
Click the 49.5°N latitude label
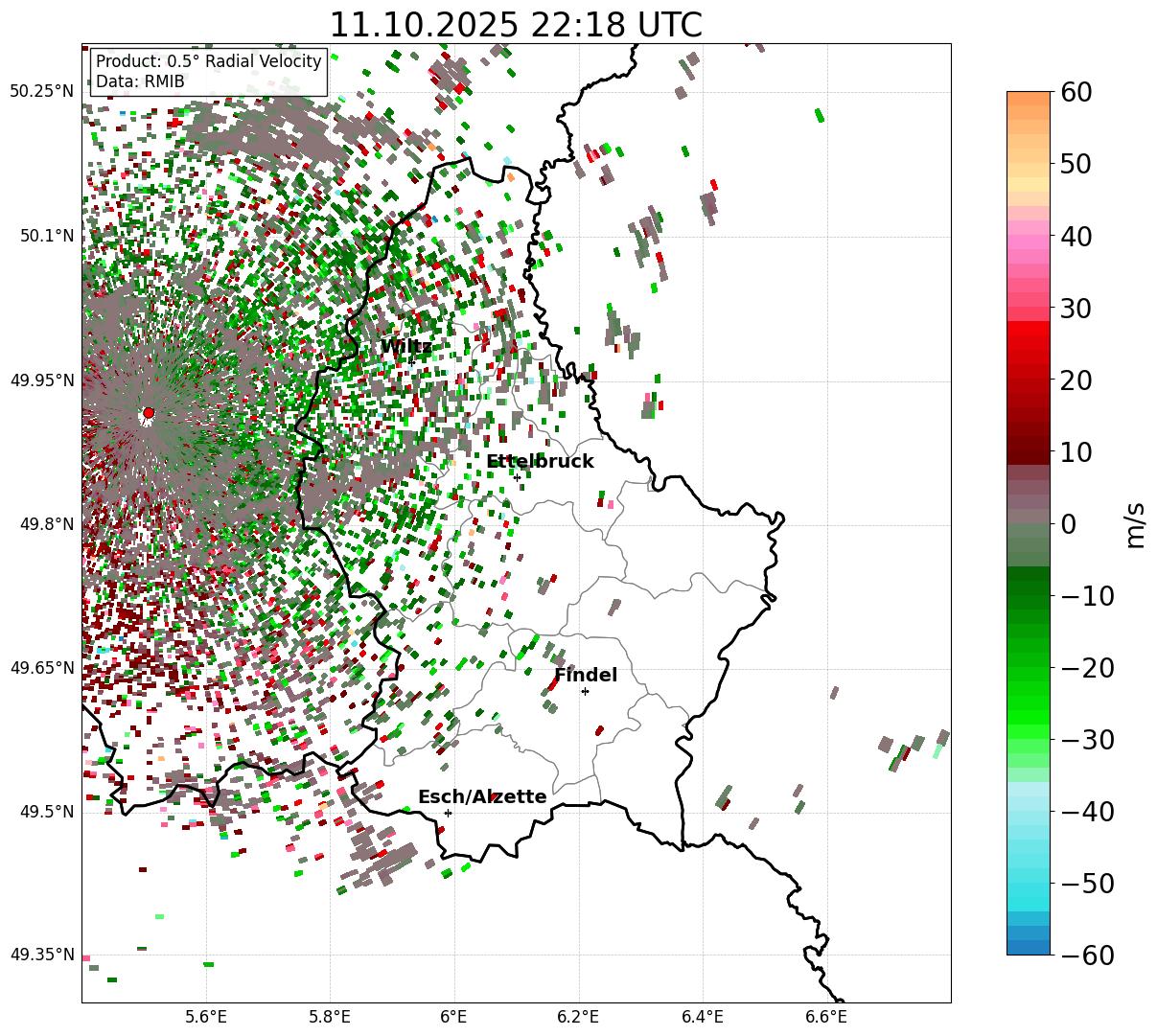point(46,812)
